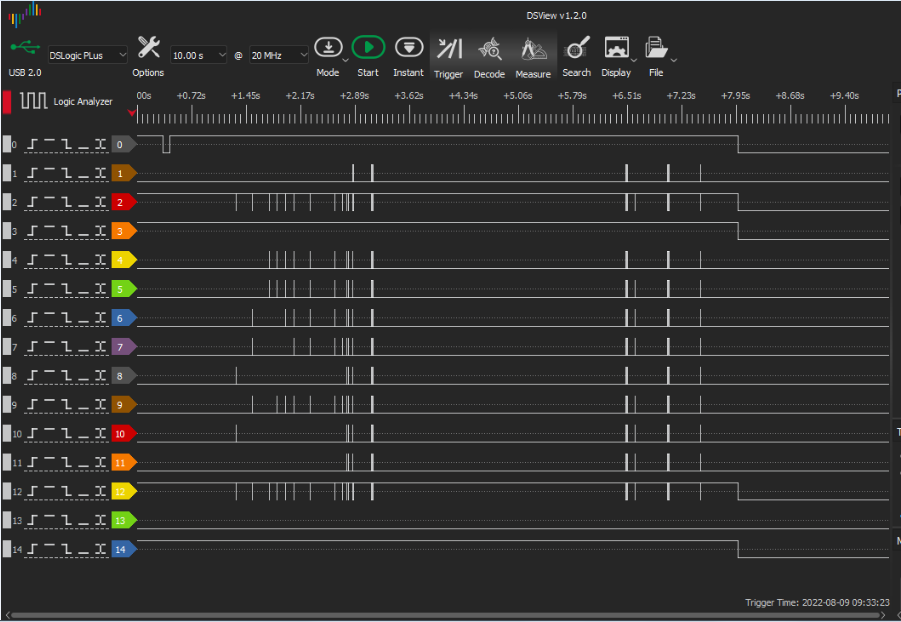Screen dimensions: 901x622
Task: Select the orange channel 11 label
Action: (x=124, y=463)
